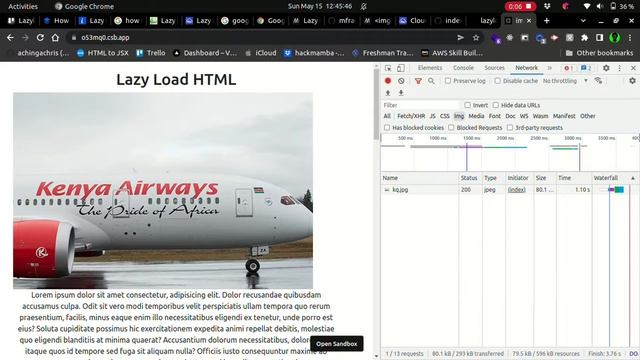This screenshot has height=360, width=640.
Task: Open DevTools main settings gear
Action: (x=606, y=68)
